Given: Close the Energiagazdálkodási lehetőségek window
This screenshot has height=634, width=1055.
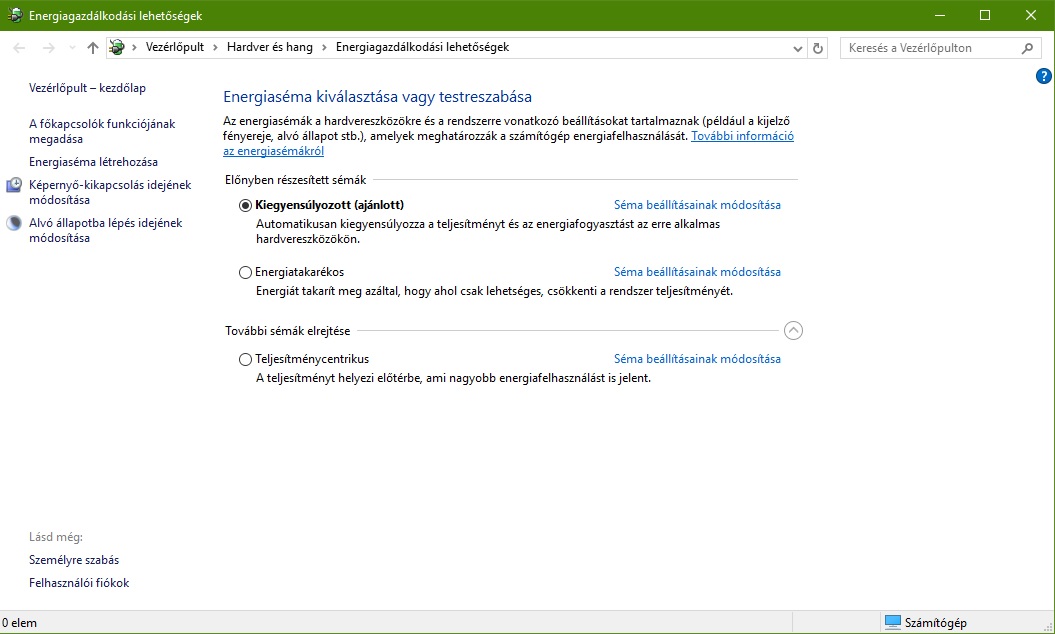Looking at the screenshot, I should (1031, 15).
